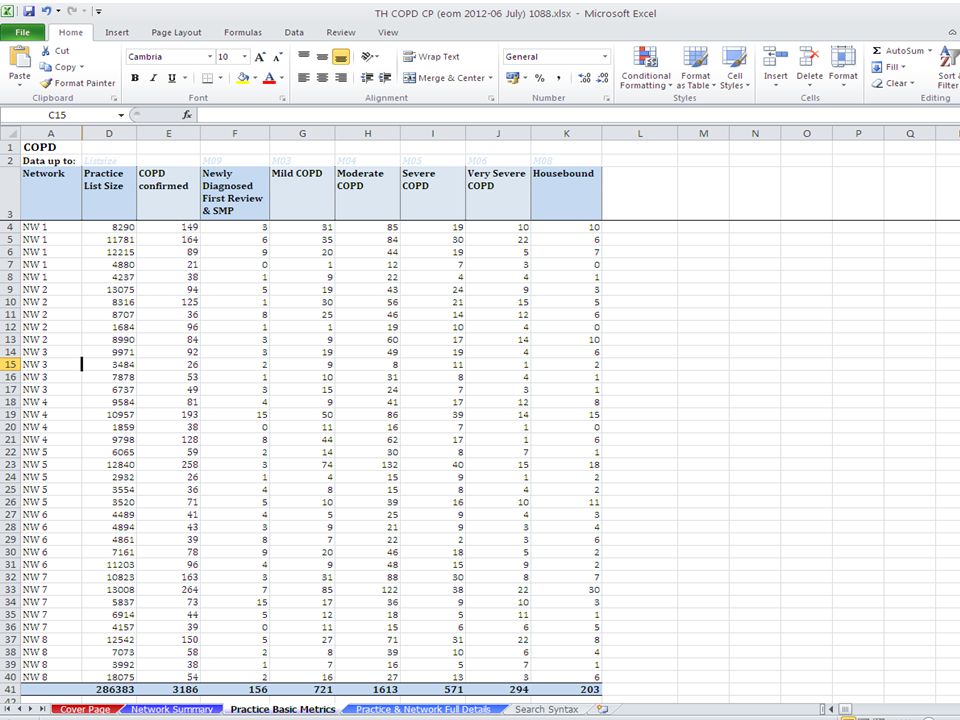Image resolution: width=960 pixels, height=720 pixels.
Task: Open Format as Table gallery
Action: [696, 67]
